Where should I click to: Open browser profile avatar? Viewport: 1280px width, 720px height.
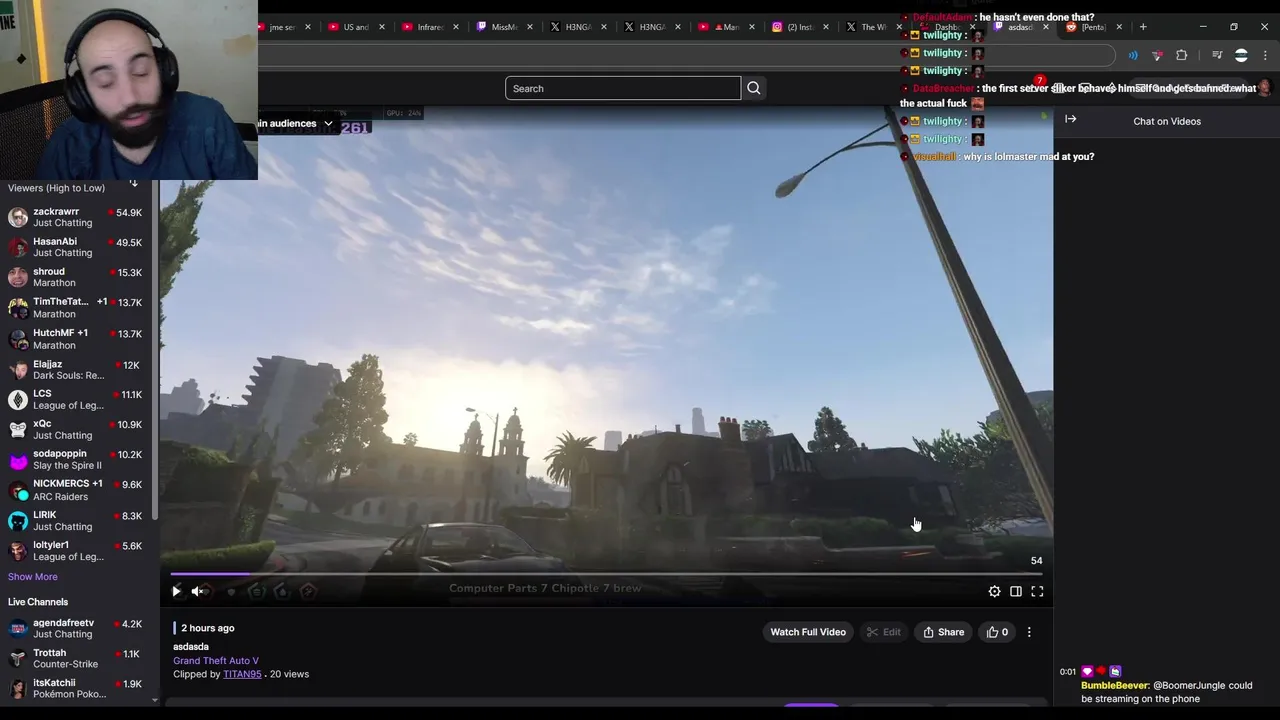(1241, 56)
